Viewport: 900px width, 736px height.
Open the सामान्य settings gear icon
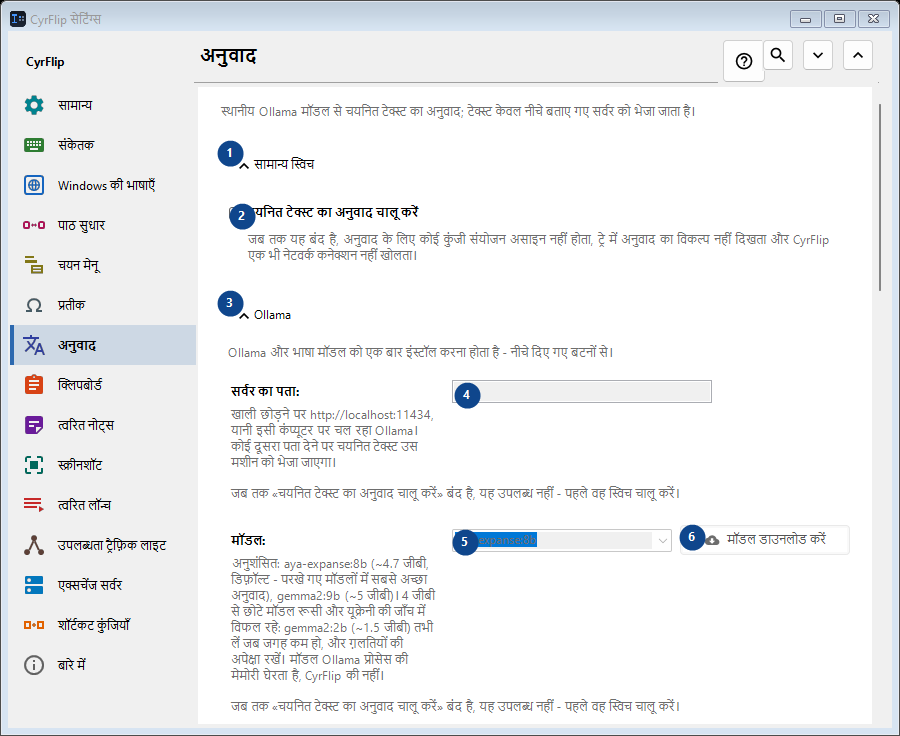(x=34, y=105)
